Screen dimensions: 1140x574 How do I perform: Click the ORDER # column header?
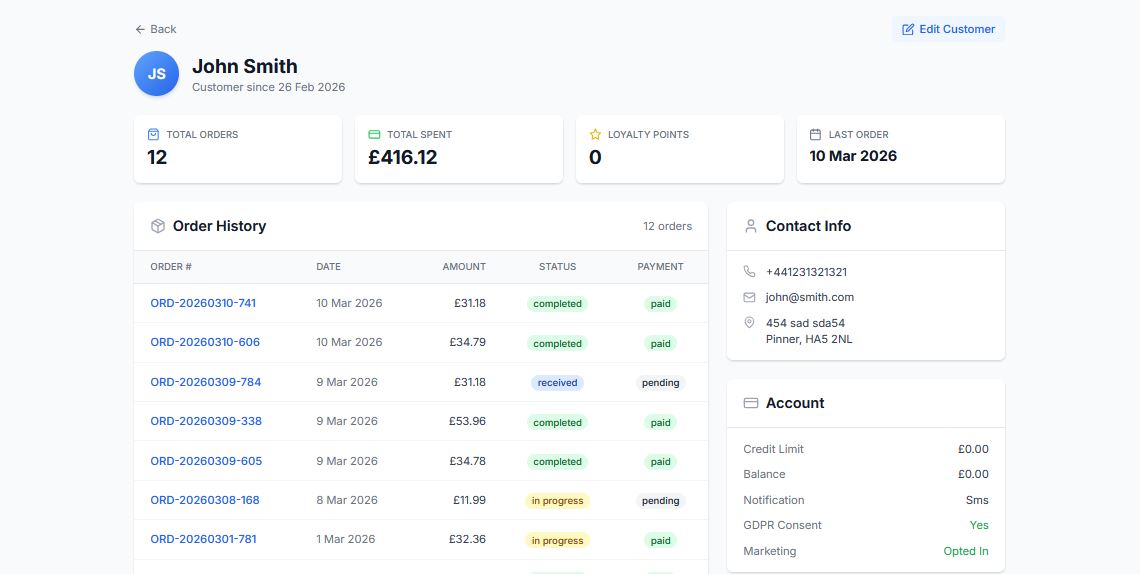(x=171, y=267)
